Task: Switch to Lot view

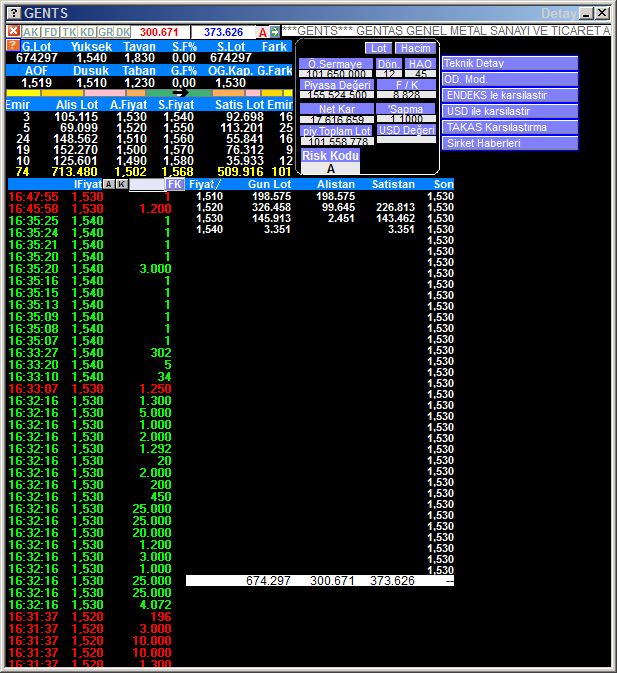Action: (x=378, y=48)
